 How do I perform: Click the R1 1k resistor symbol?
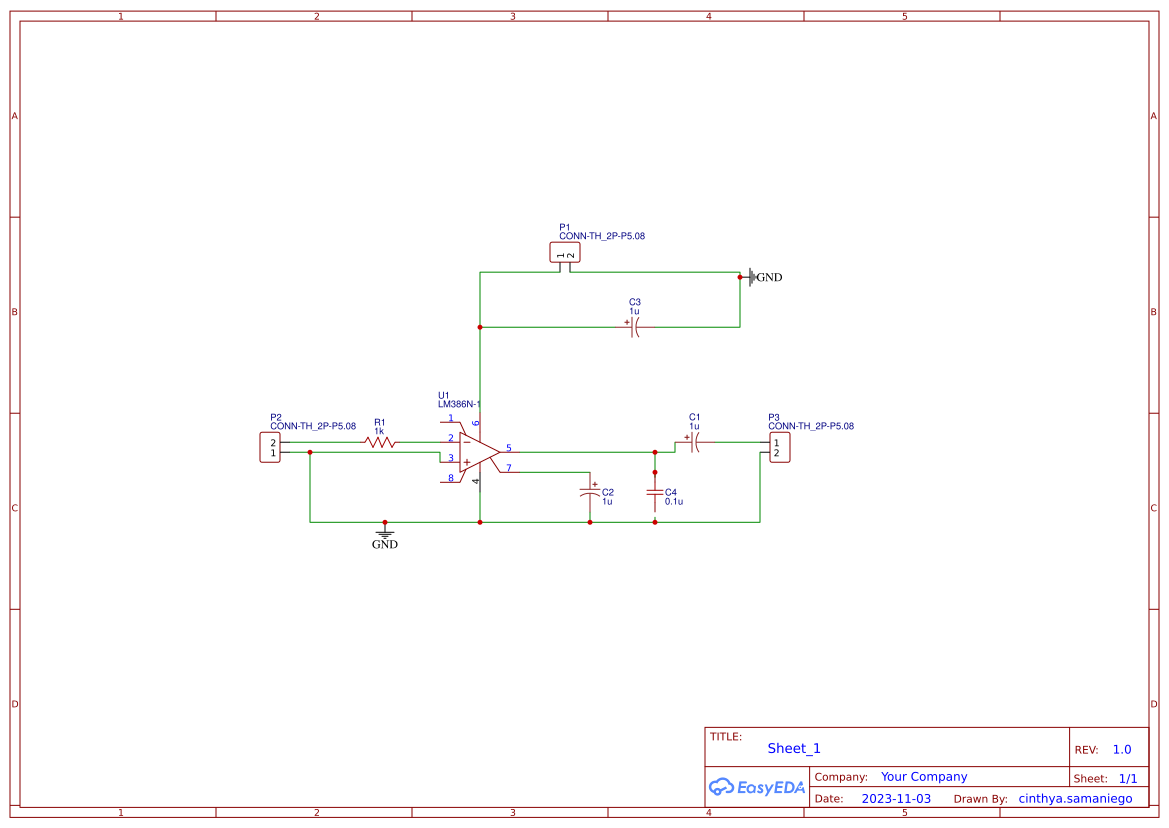pos(380,443)
